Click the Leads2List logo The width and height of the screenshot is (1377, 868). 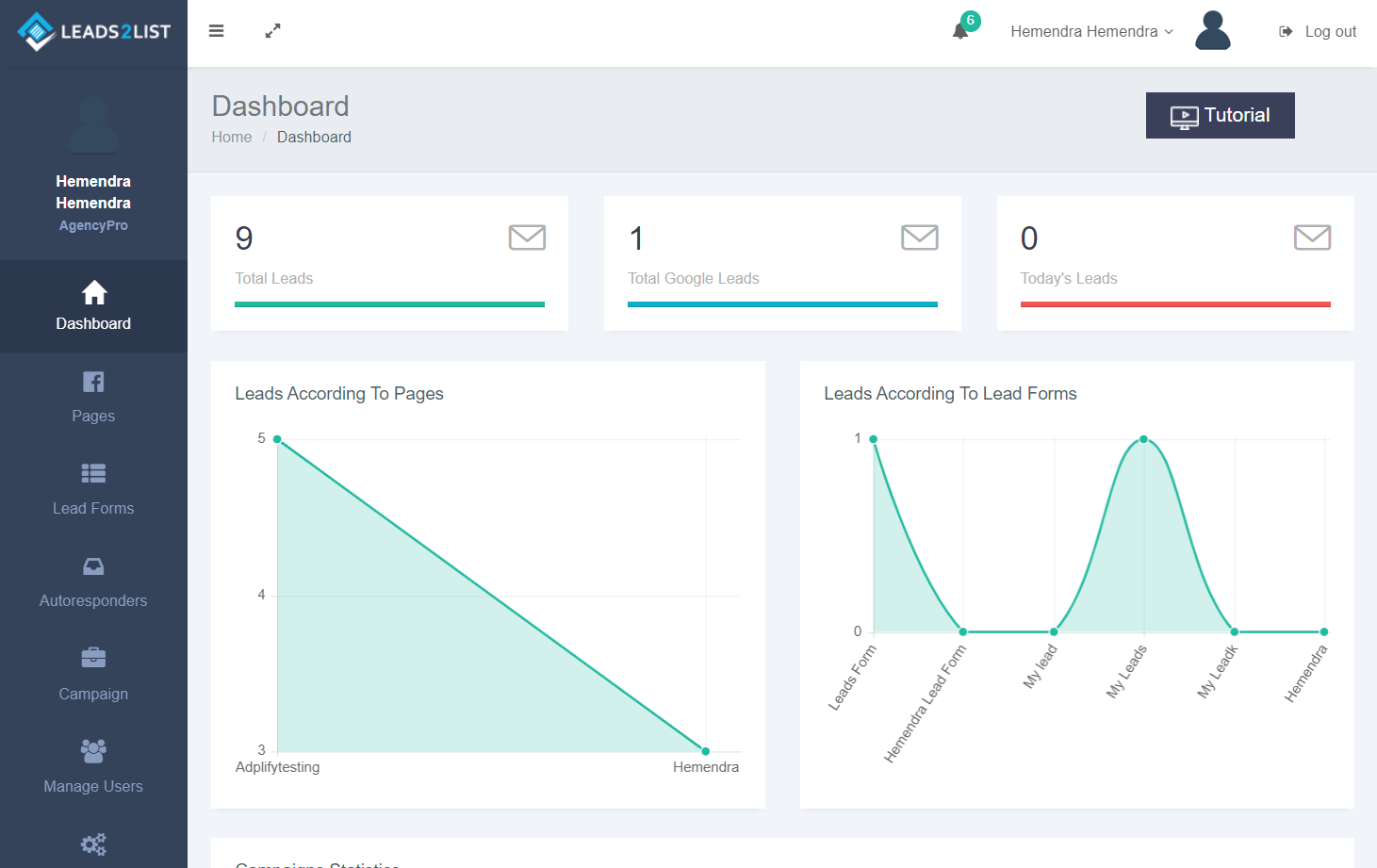pos(93,32)
